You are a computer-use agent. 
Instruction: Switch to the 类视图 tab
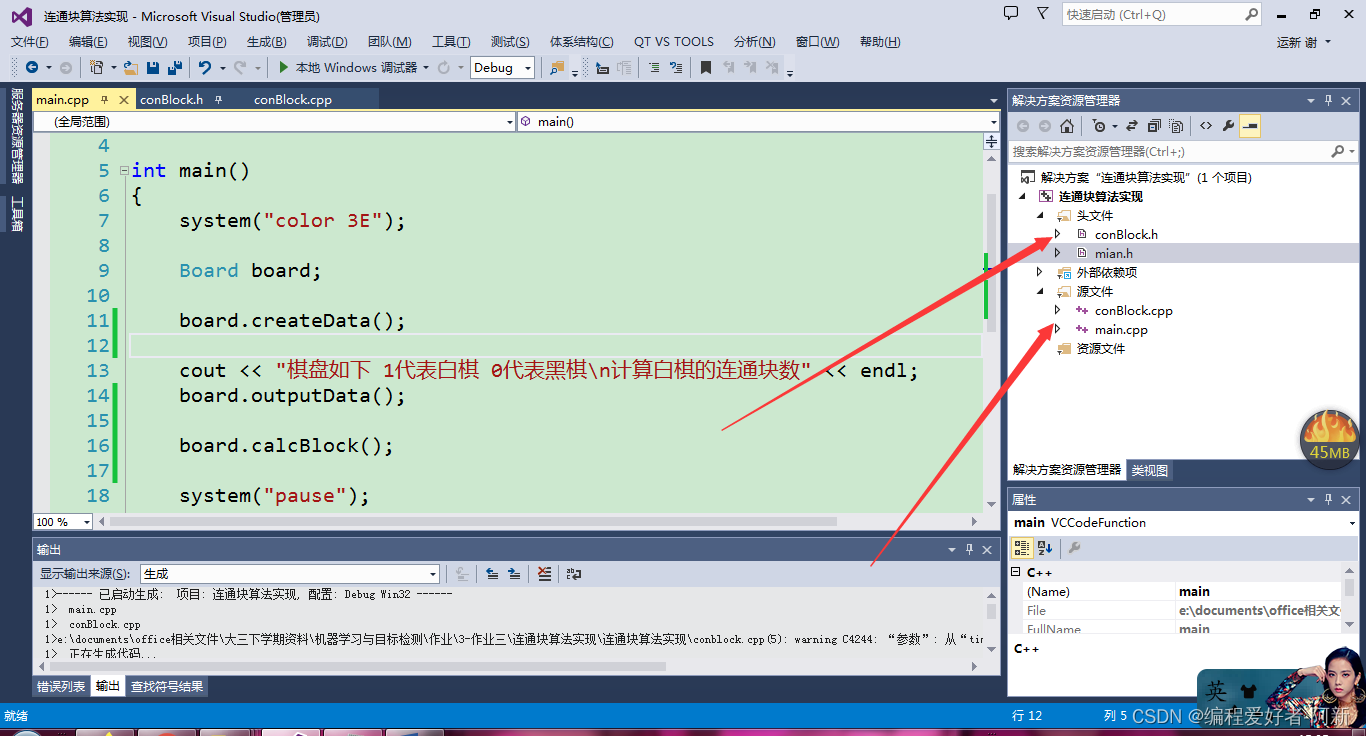coord(1149,470)
